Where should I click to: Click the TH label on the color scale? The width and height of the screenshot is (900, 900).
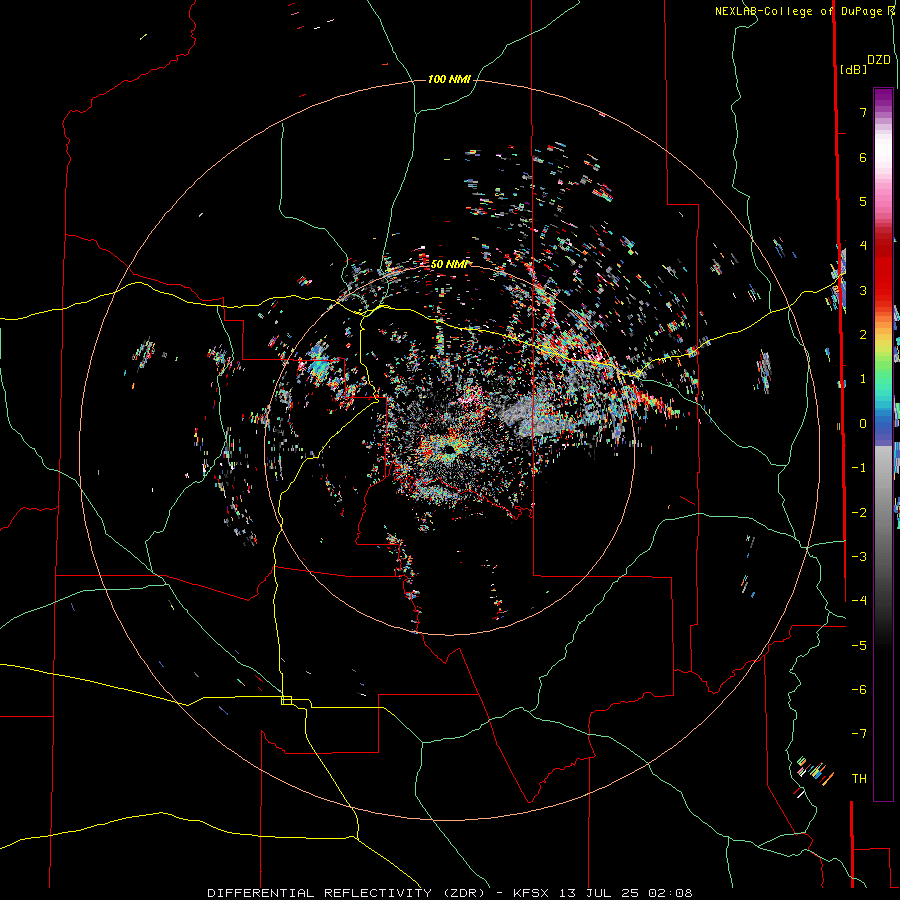coord(859,778)
